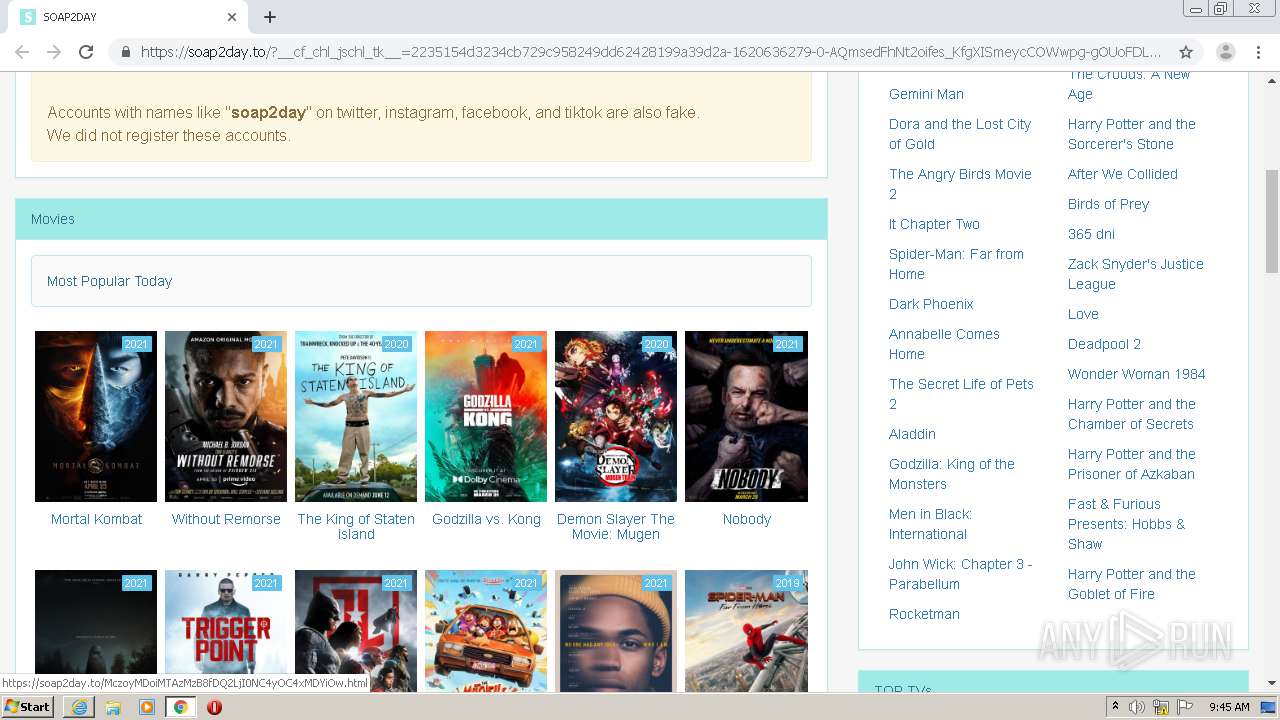Open the file explorer taskbar icon
The image size is (1280, 720).
[x=113, y=707]
